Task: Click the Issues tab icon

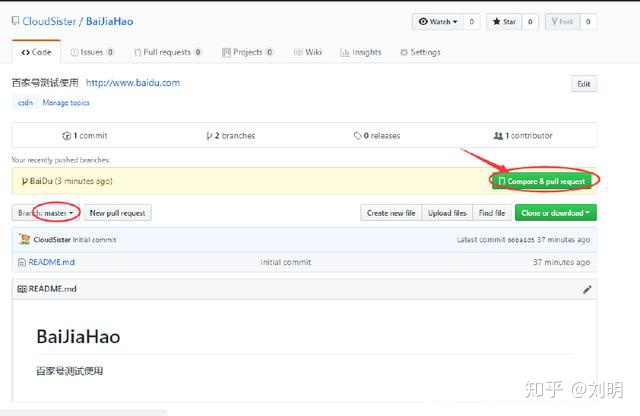Action: 74,52
